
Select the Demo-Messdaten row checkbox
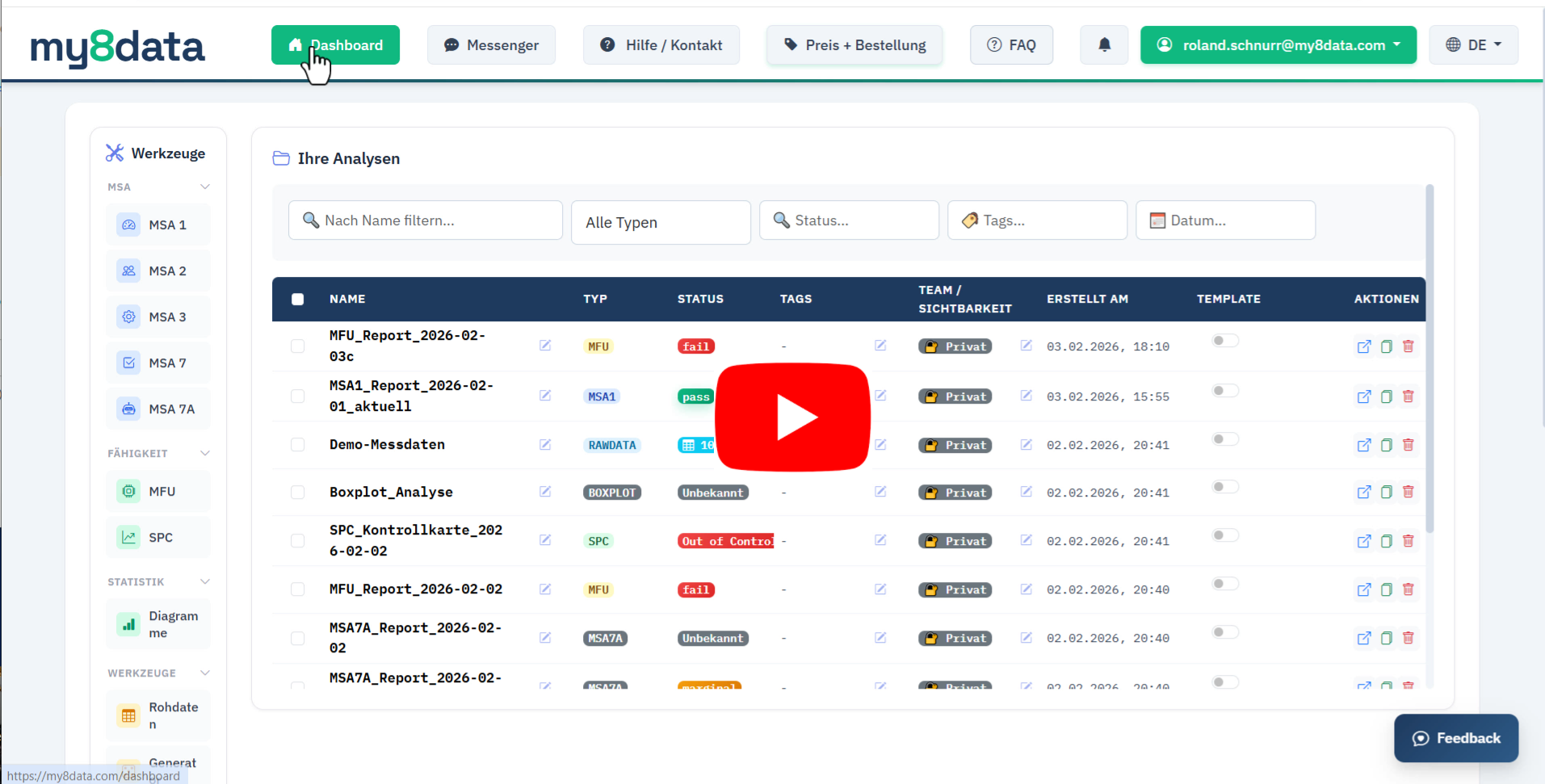(298, 445)
